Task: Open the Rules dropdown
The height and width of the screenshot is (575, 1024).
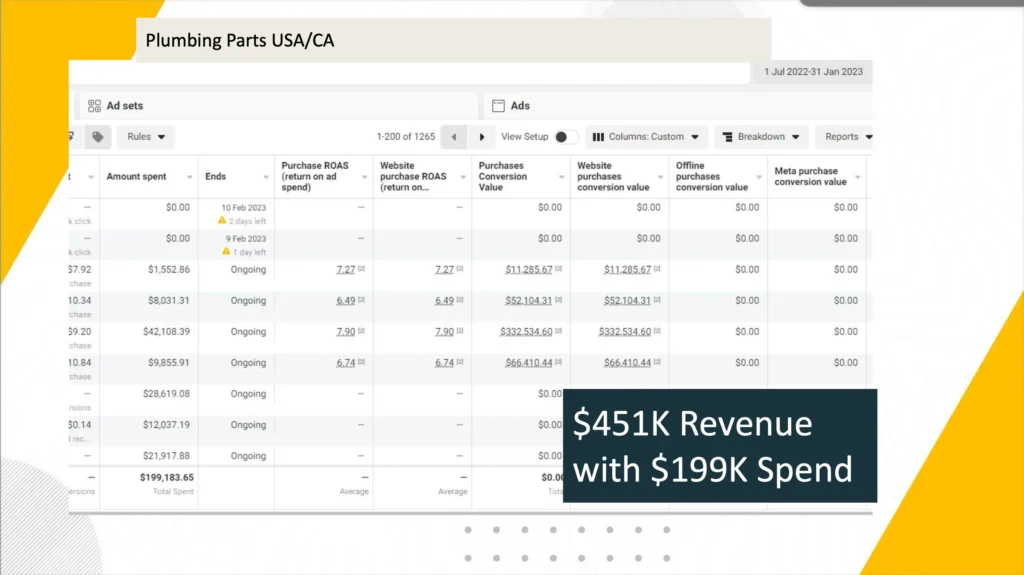Action: [145, 137]
